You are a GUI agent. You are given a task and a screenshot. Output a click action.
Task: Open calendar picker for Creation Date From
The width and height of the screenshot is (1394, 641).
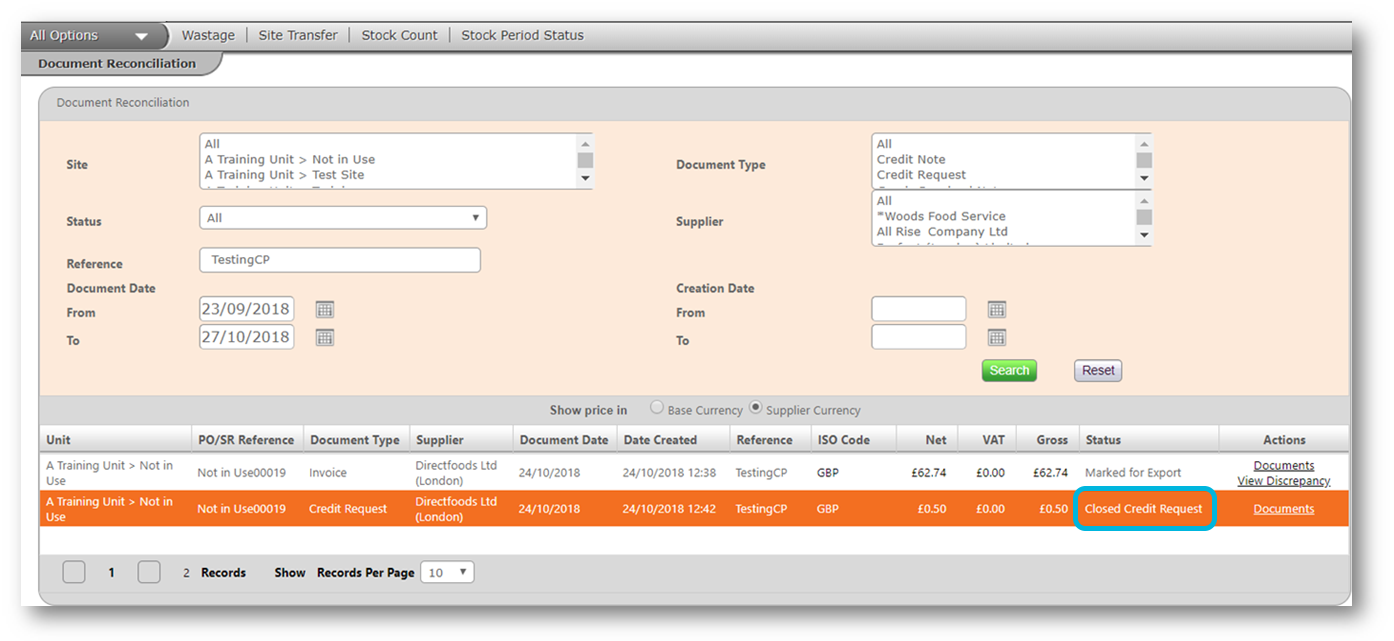(x=996, y=309)
